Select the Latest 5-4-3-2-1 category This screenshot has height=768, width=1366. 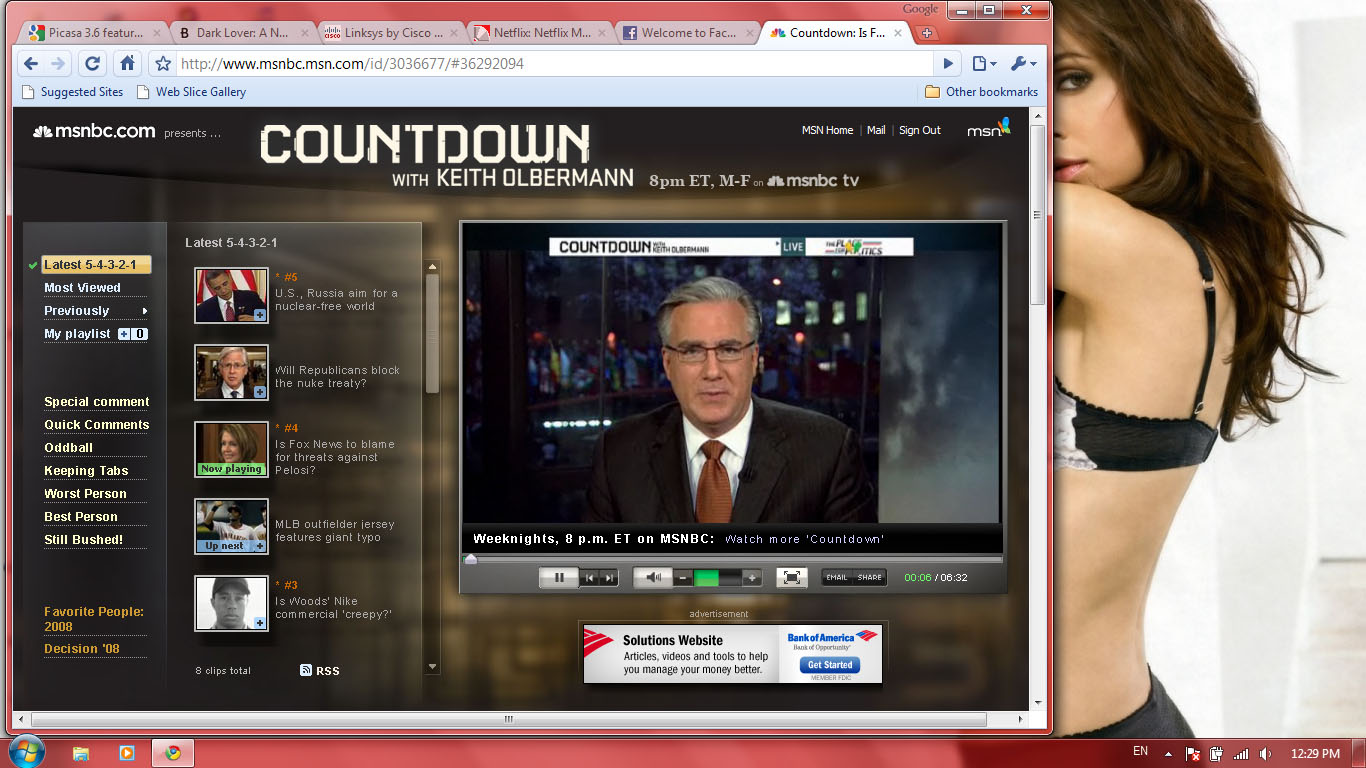point(96,265)
